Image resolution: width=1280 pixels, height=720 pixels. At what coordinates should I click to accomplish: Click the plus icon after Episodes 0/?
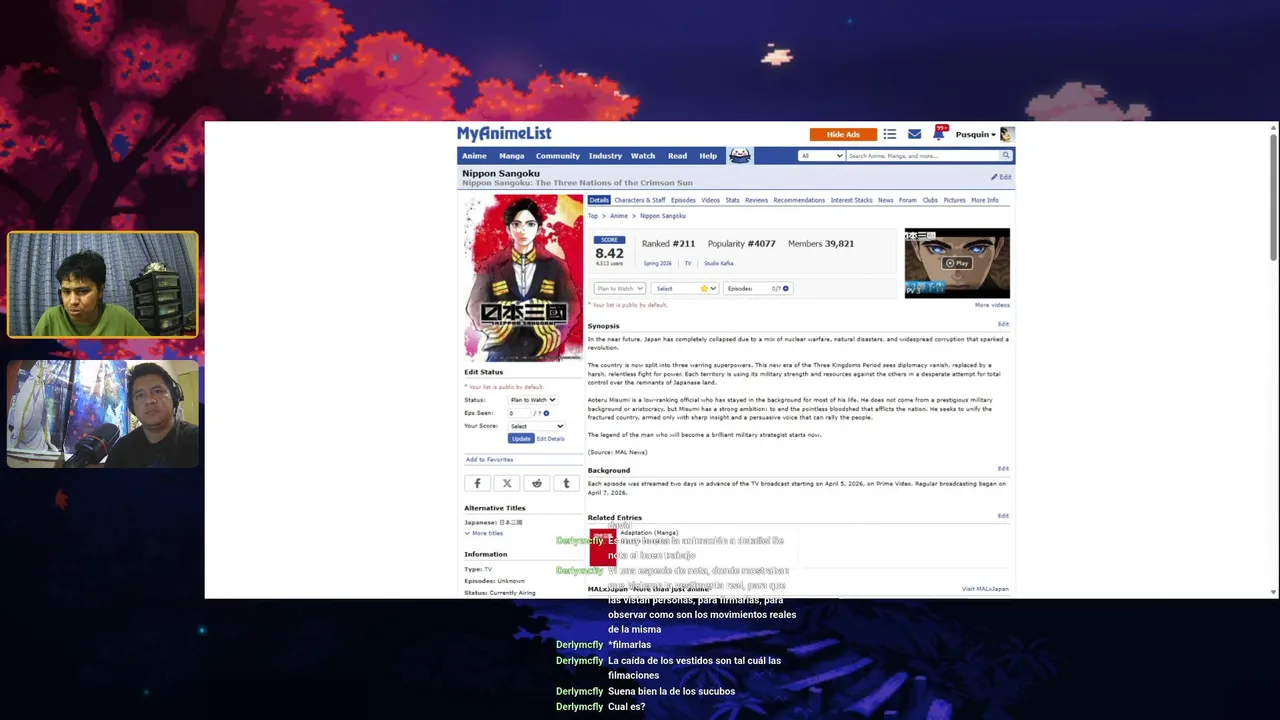click(786, 288)
